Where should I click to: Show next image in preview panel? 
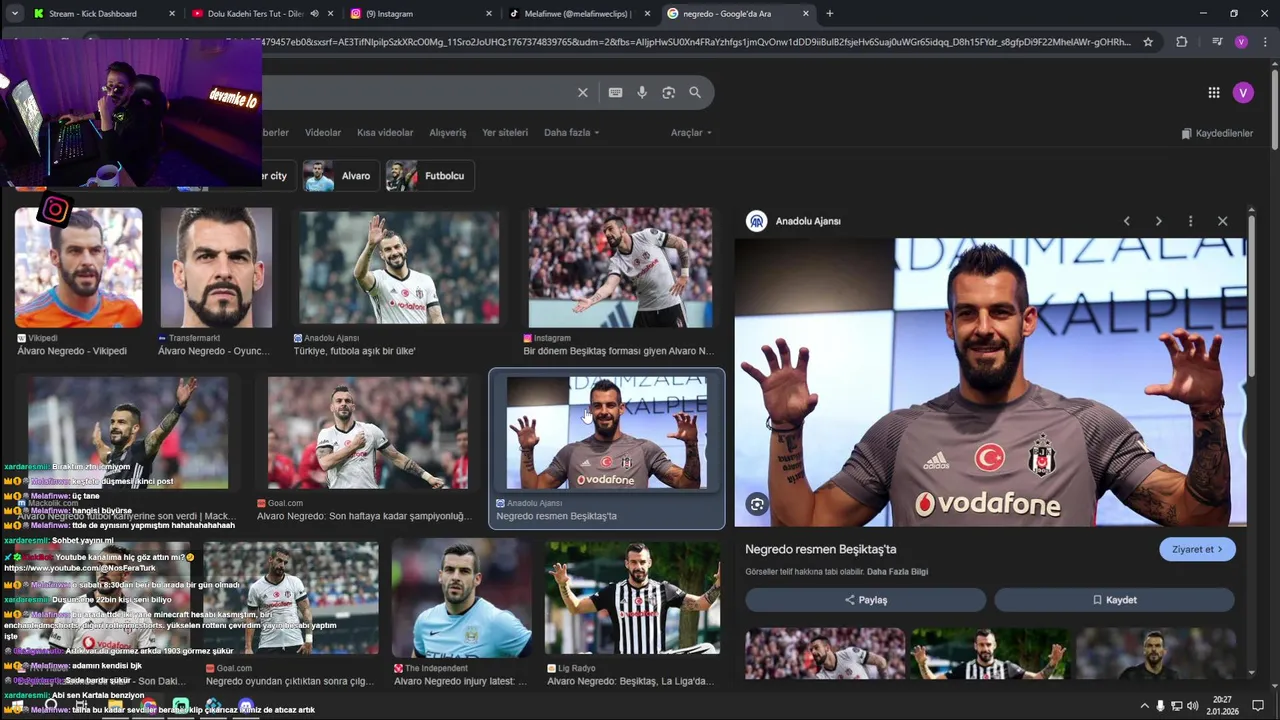[x=1158, y=221]
